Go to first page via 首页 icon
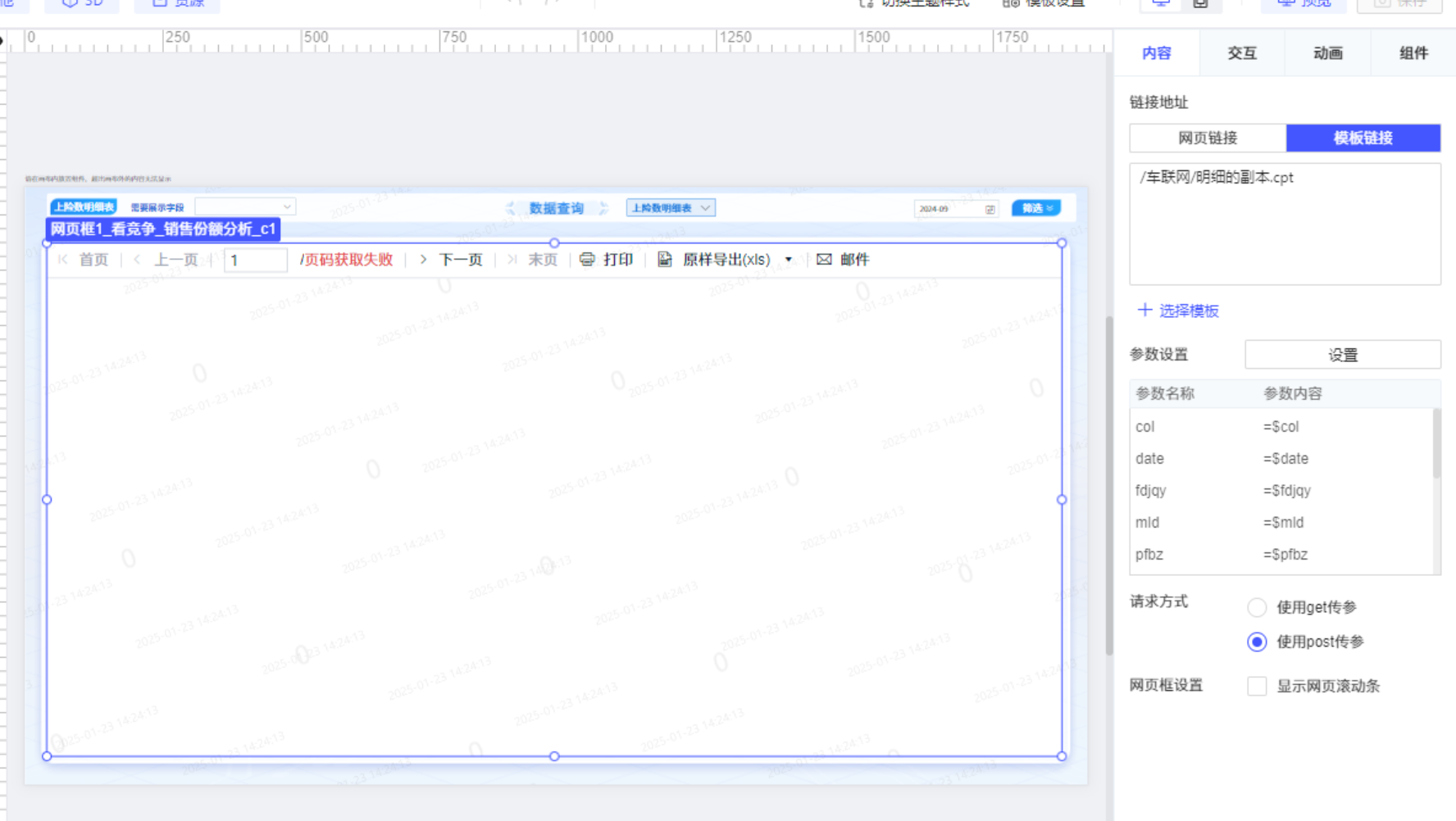This screenshot has width=1456, height=821. 63,260
